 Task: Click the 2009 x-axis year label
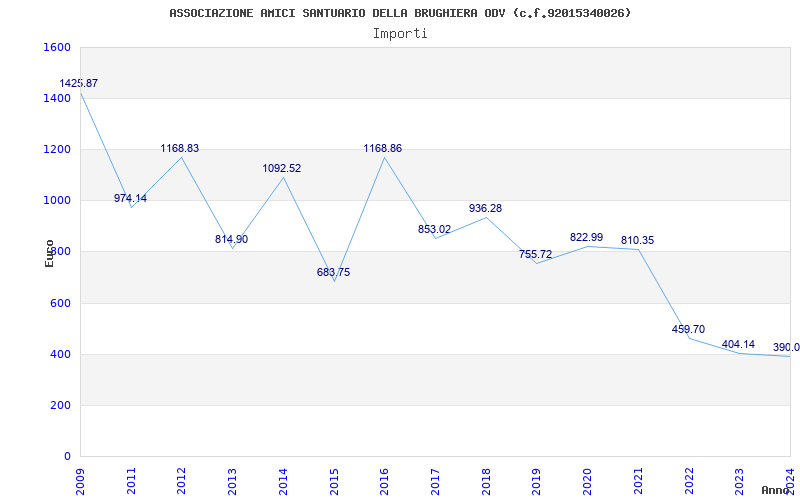(81, 481)
